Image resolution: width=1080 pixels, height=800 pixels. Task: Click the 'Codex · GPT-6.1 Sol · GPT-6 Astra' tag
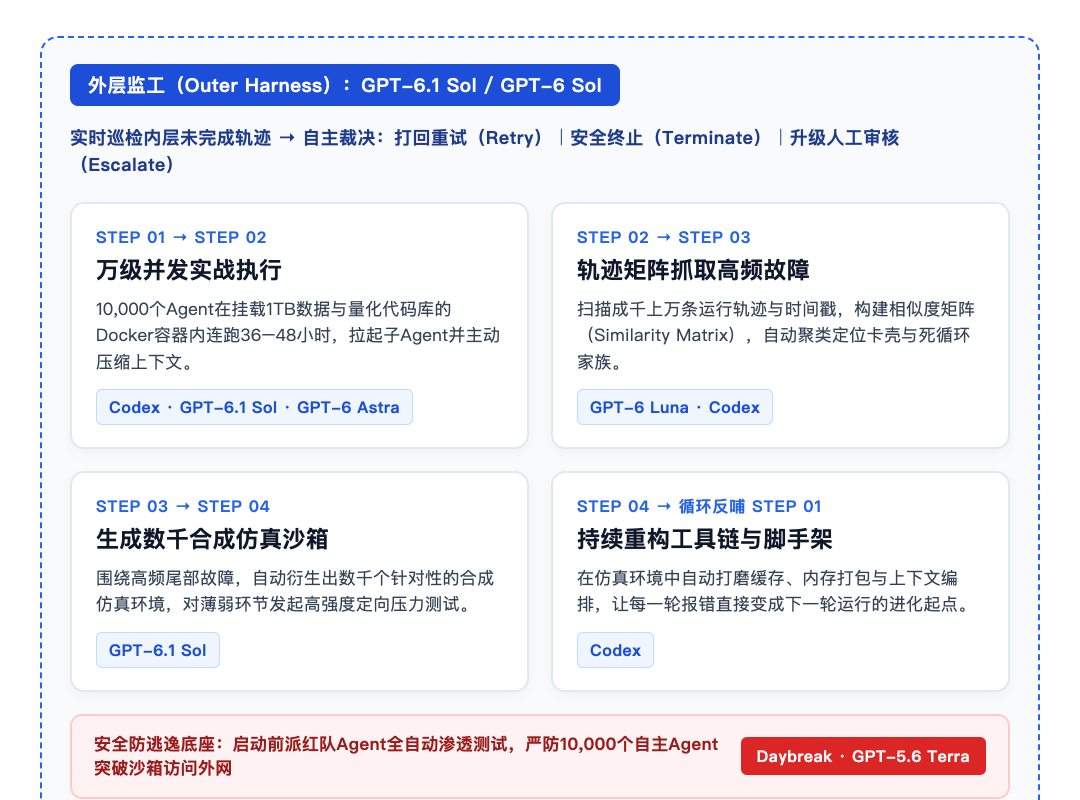coord(254,407)
